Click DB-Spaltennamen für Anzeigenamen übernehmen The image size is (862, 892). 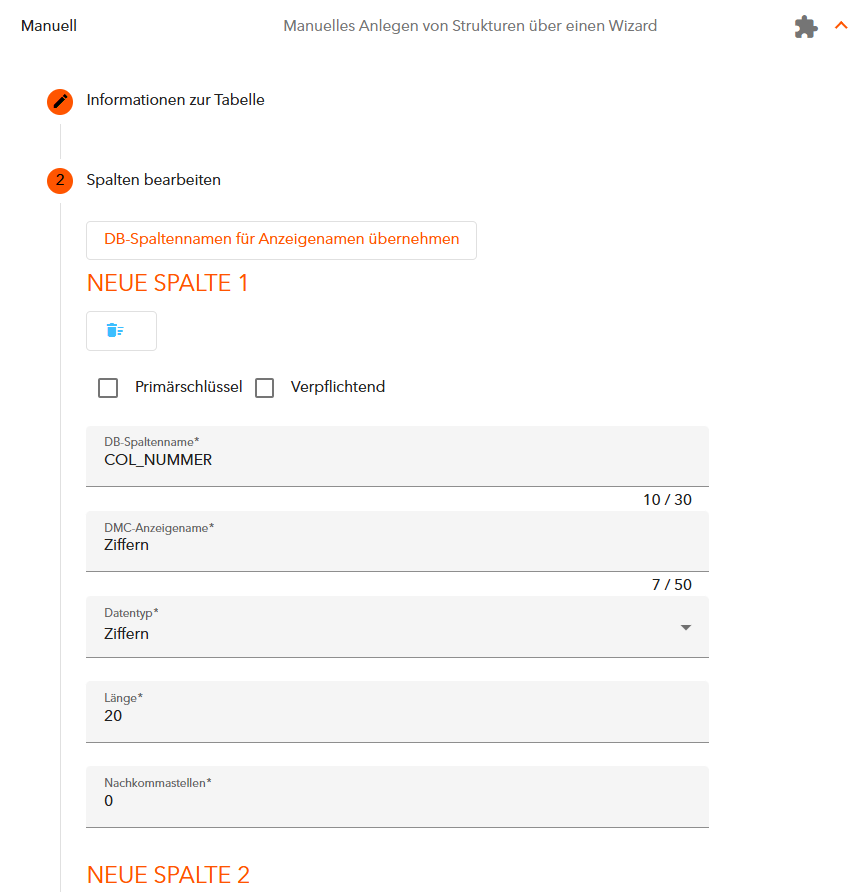[x=281, y=240]
